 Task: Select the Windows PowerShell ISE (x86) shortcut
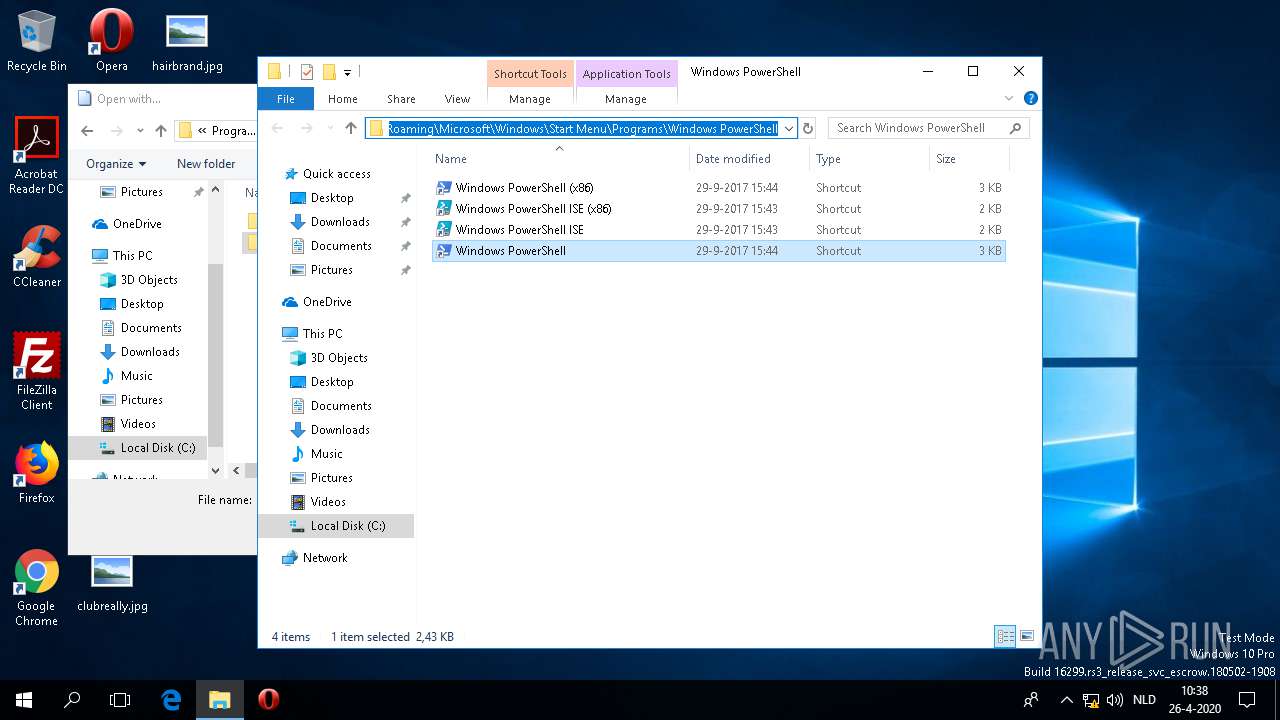click(x=718, y=209)
